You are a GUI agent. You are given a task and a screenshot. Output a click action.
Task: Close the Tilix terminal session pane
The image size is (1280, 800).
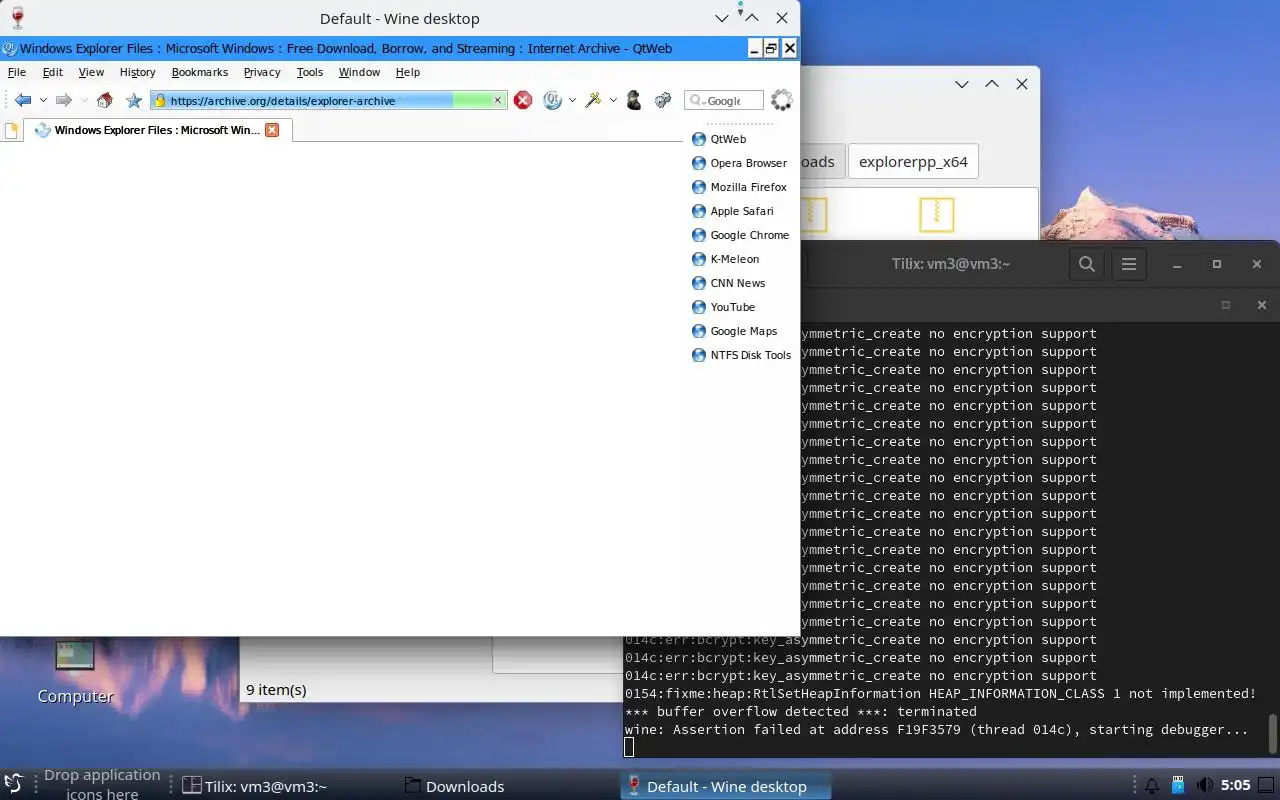pyautogui.click(x=1261, y=305)
